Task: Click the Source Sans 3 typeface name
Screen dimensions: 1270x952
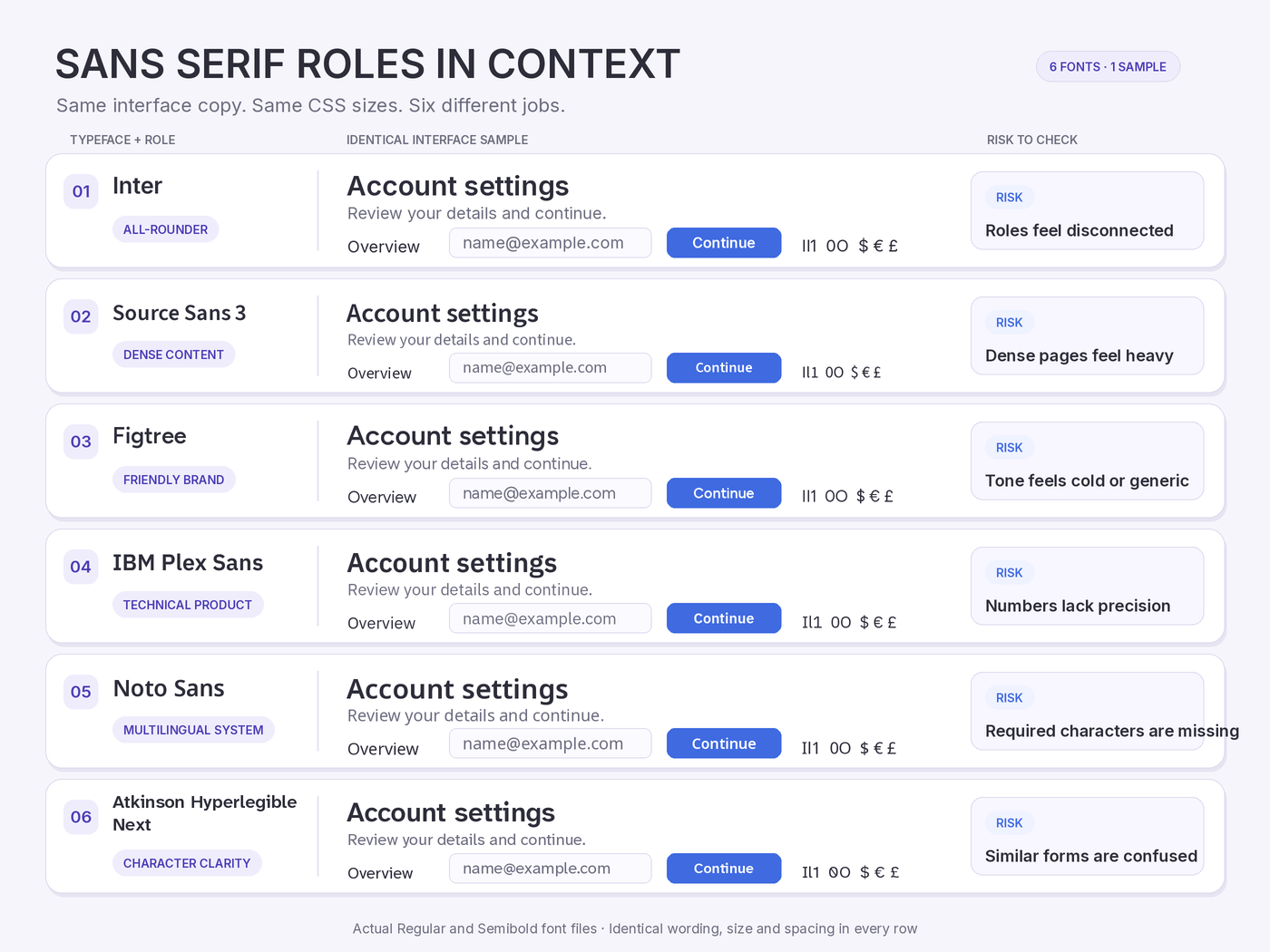Action: coord(179,313)
